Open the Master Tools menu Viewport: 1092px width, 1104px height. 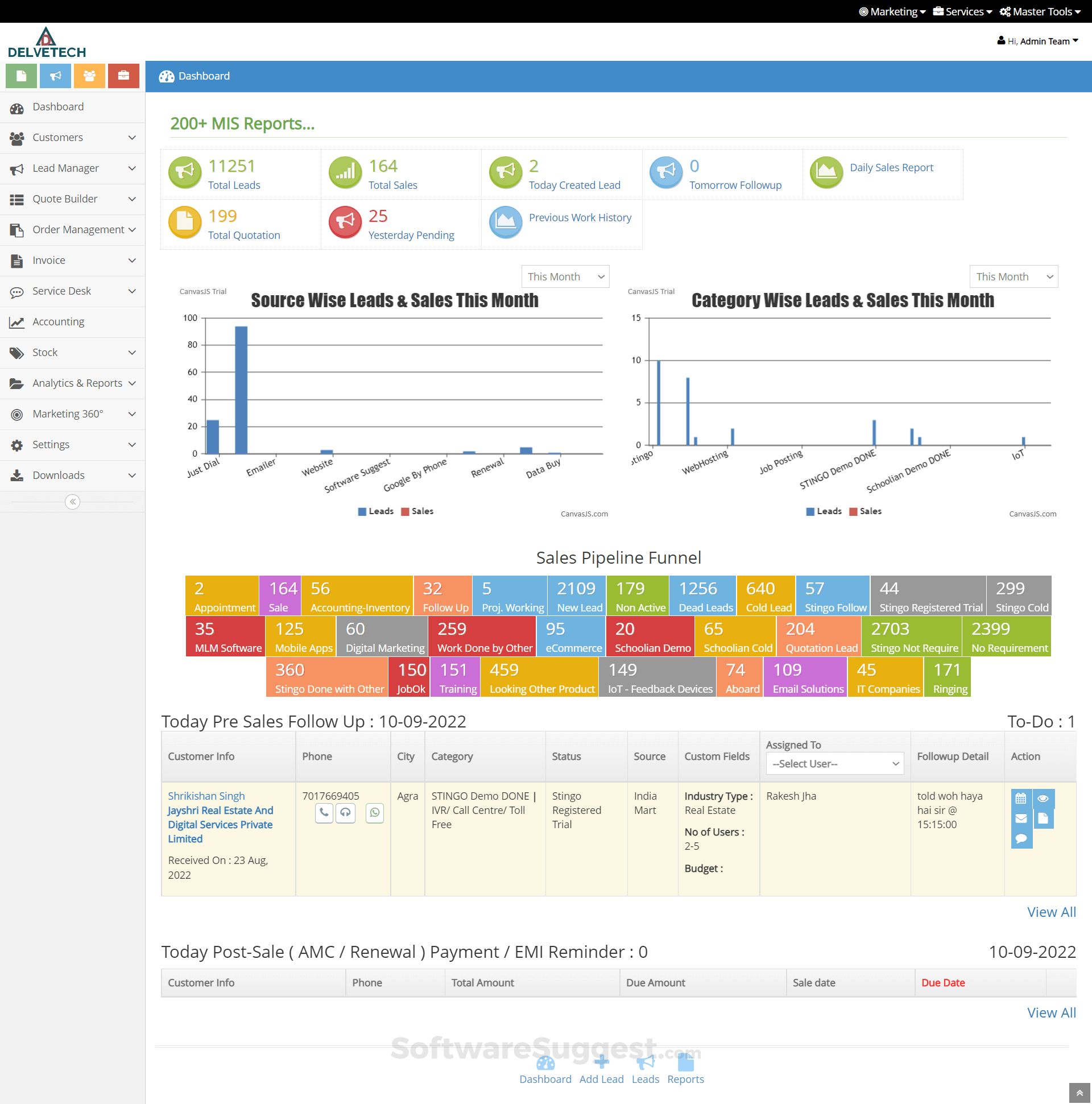pos(1040,11)
